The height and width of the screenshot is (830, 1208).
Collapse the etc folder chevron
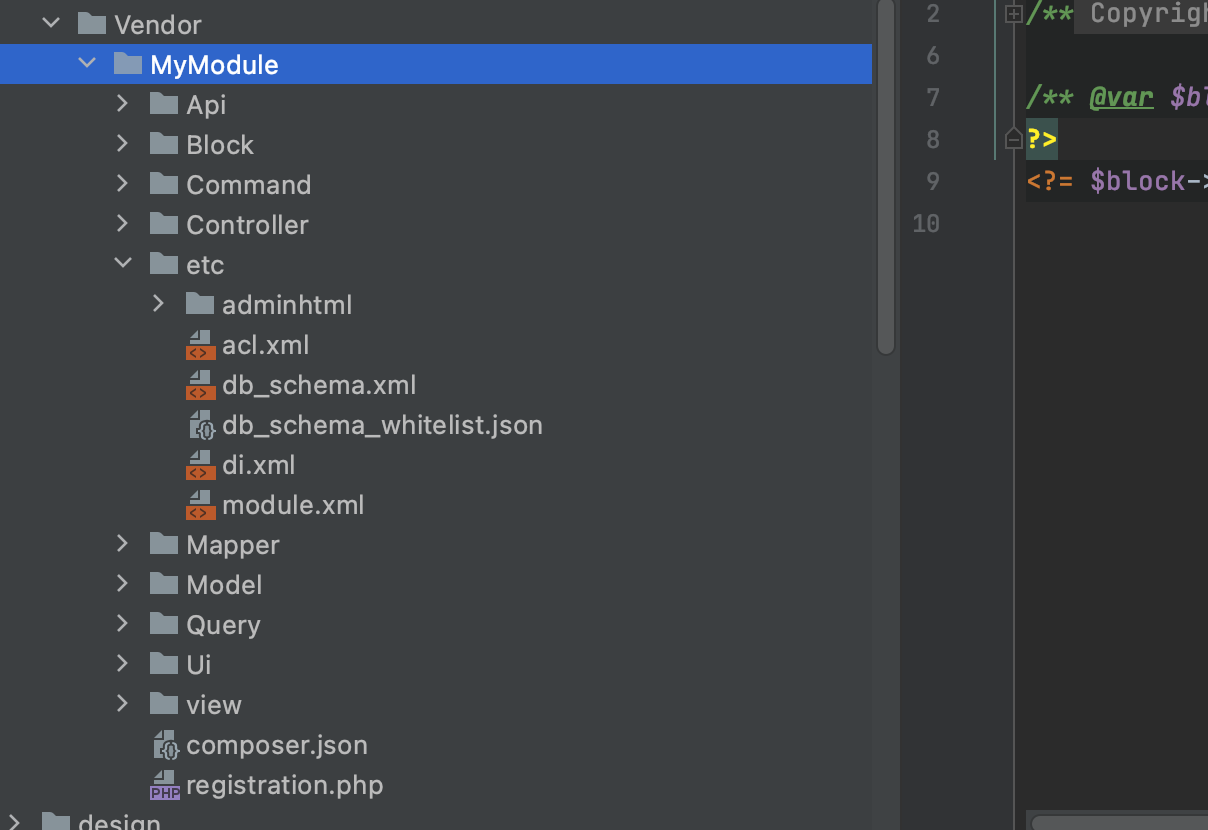123,263
